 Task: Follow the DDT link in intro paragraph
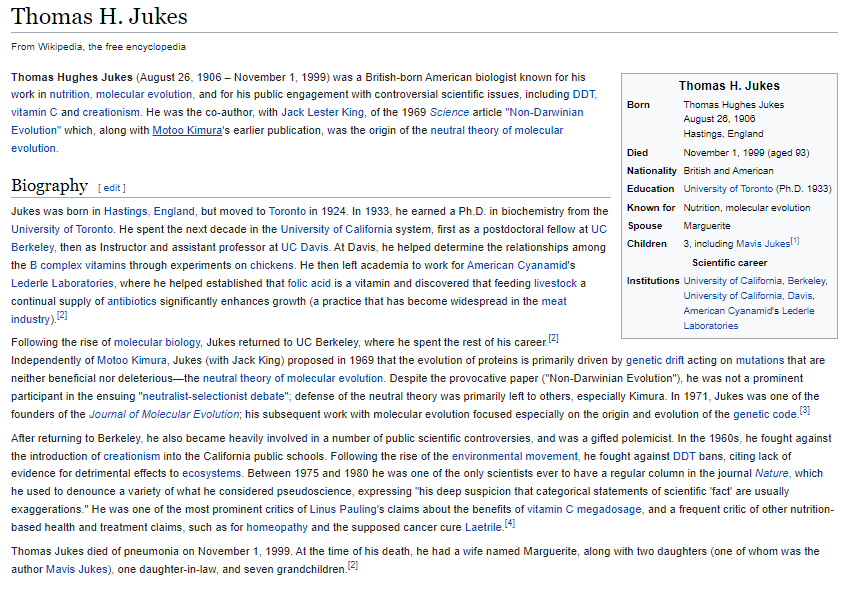583,95
